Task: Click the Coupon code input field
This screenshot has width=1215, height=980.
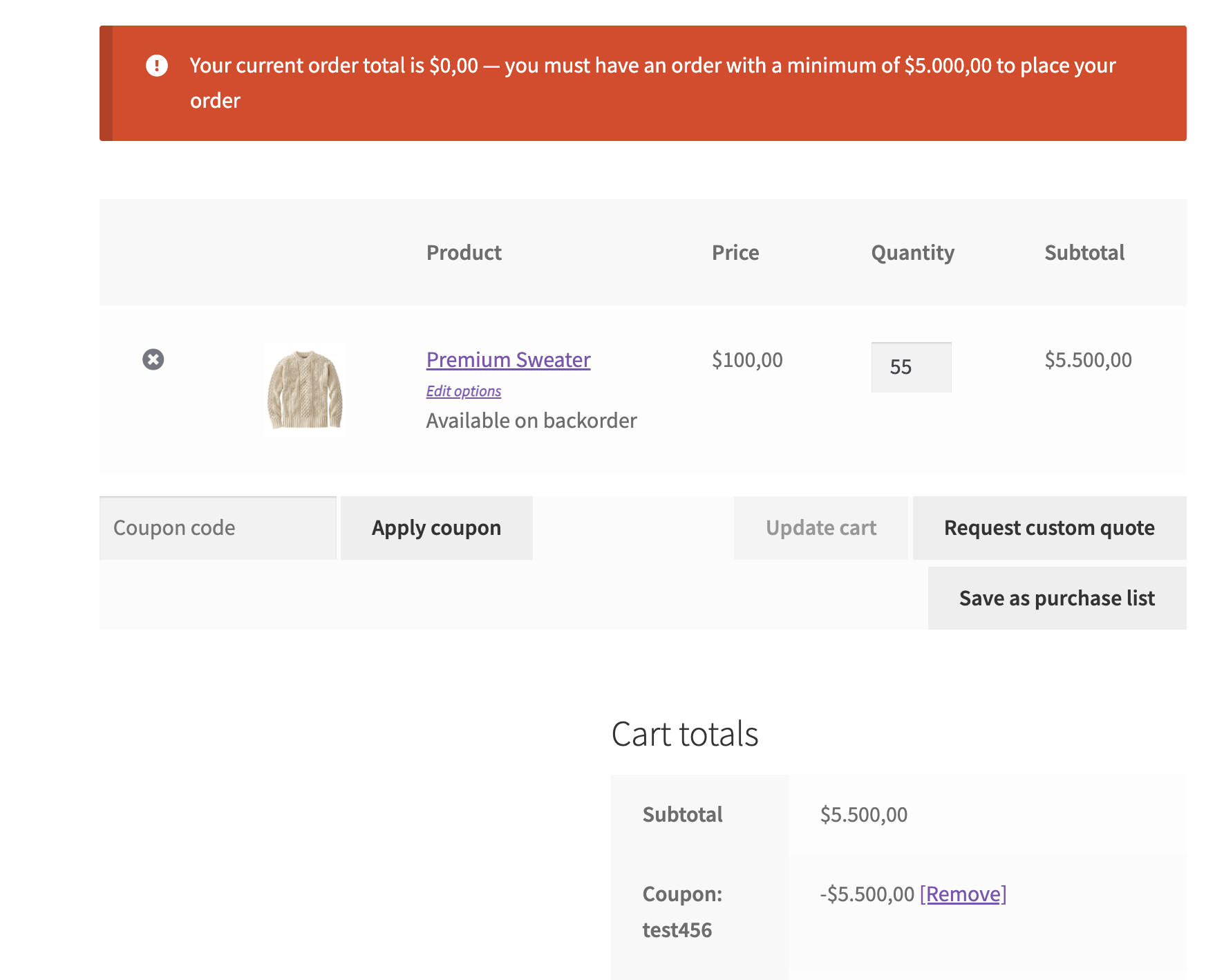Action: point(218,528)
